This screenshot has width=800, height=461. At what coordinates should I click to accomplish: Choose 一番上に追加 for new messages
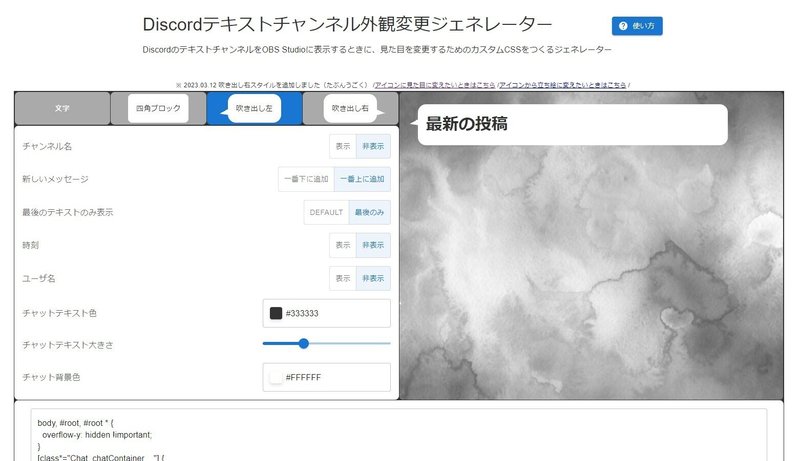coord(362,179)
